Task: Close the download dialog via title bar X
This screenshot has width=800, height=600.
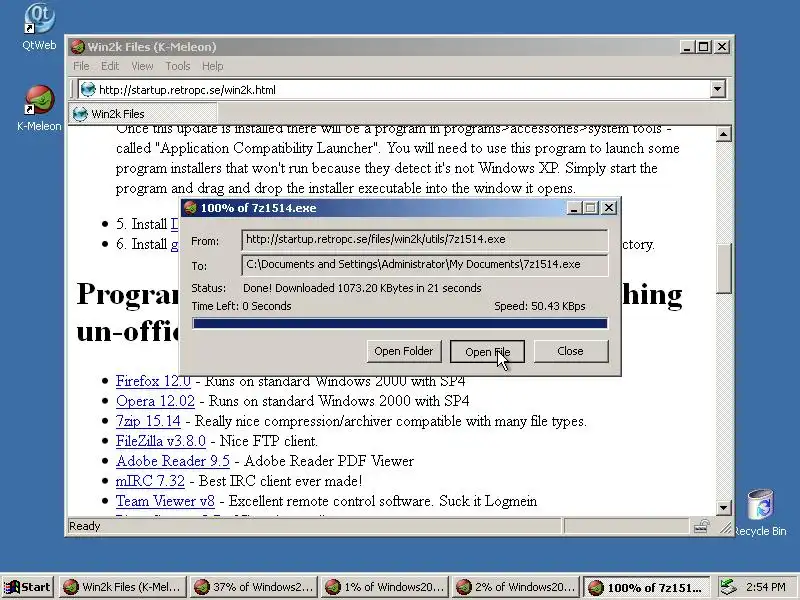Action: coord(609,208)
